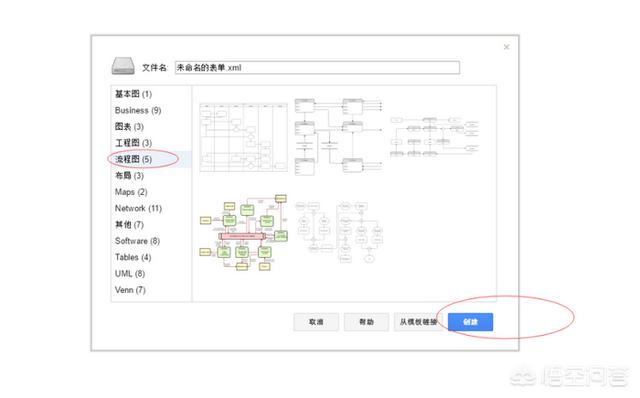This screenshot has height=398, width=640.
Task: Select the top-middle entity diagram template
Action: click(x=339, y=136)
